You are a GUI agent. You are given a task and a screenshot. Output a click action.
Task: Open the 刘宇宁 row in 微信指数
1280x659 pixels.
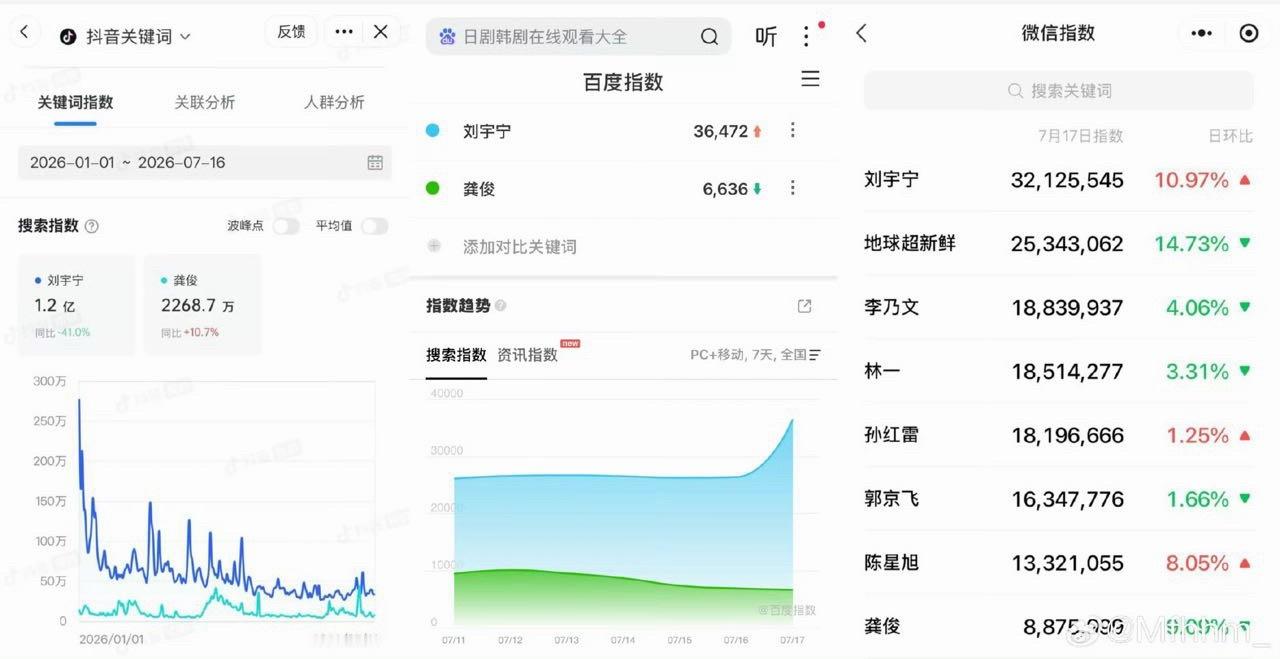click(x=1059, y=180)
